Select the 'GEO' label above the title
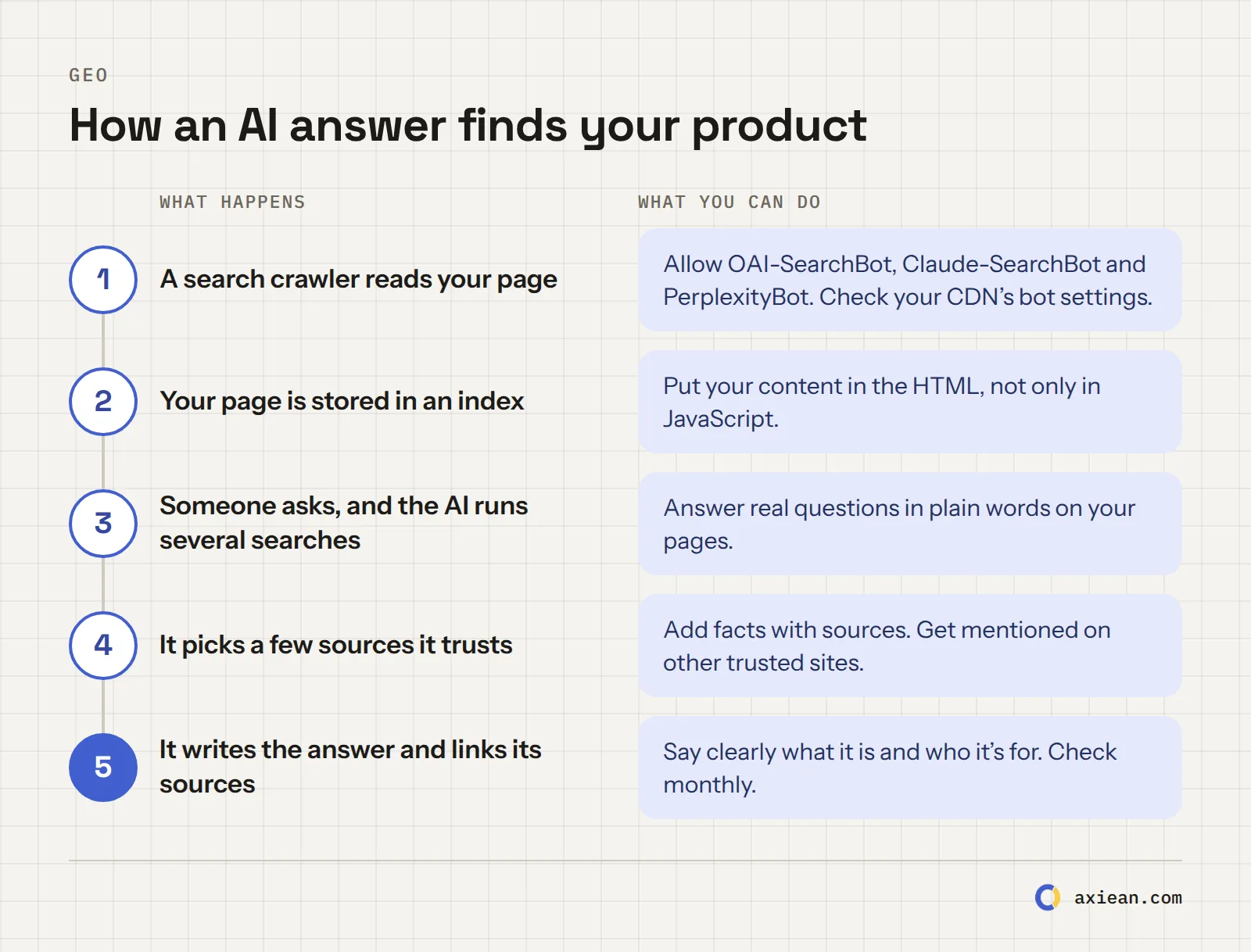1251x952 pixels. 88,75
